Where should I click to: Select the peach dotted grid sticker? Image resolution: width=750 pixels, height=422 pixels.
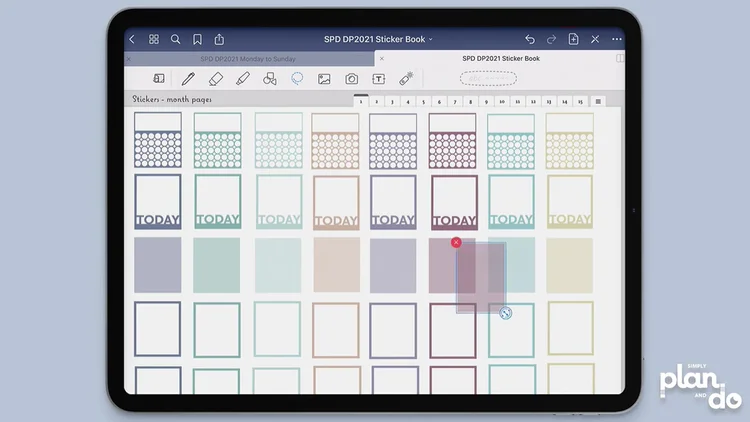point(335,141)
